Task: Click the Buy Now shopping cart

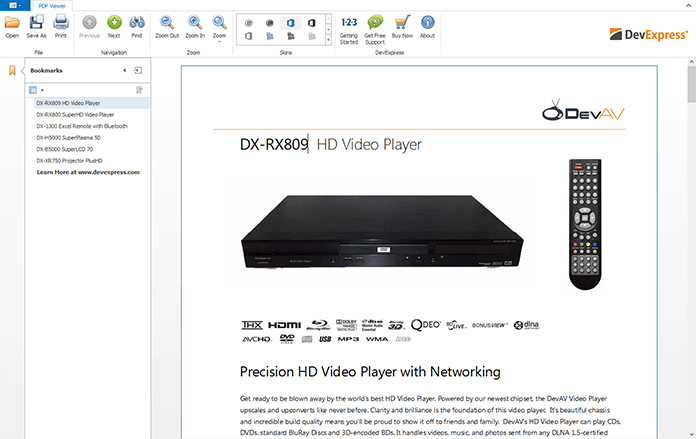Action: coord(403,24)
